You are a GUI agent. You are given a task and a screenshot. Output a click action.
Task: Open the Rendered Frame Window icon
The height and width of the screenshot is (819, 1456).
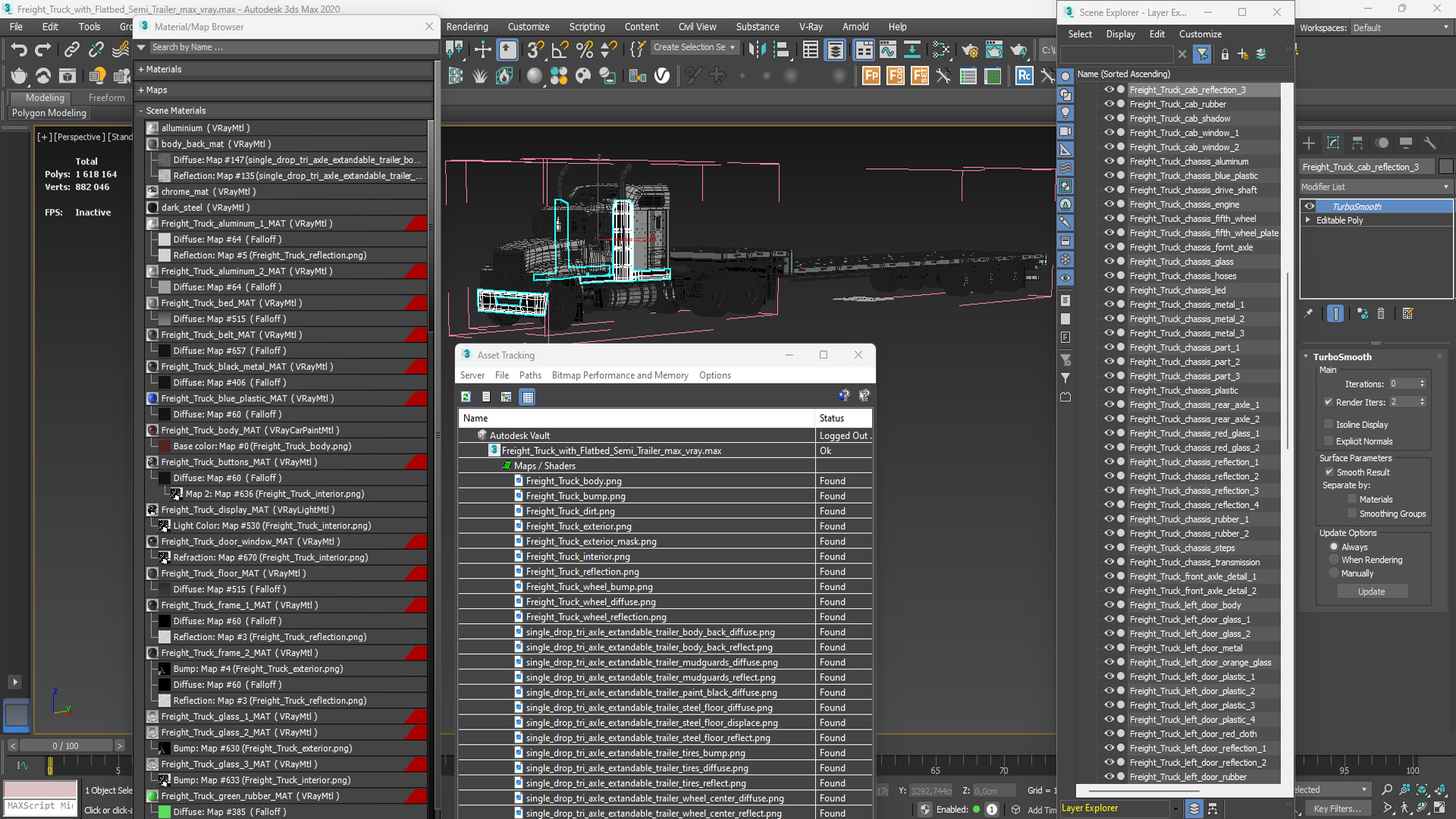tap(993, 50)
